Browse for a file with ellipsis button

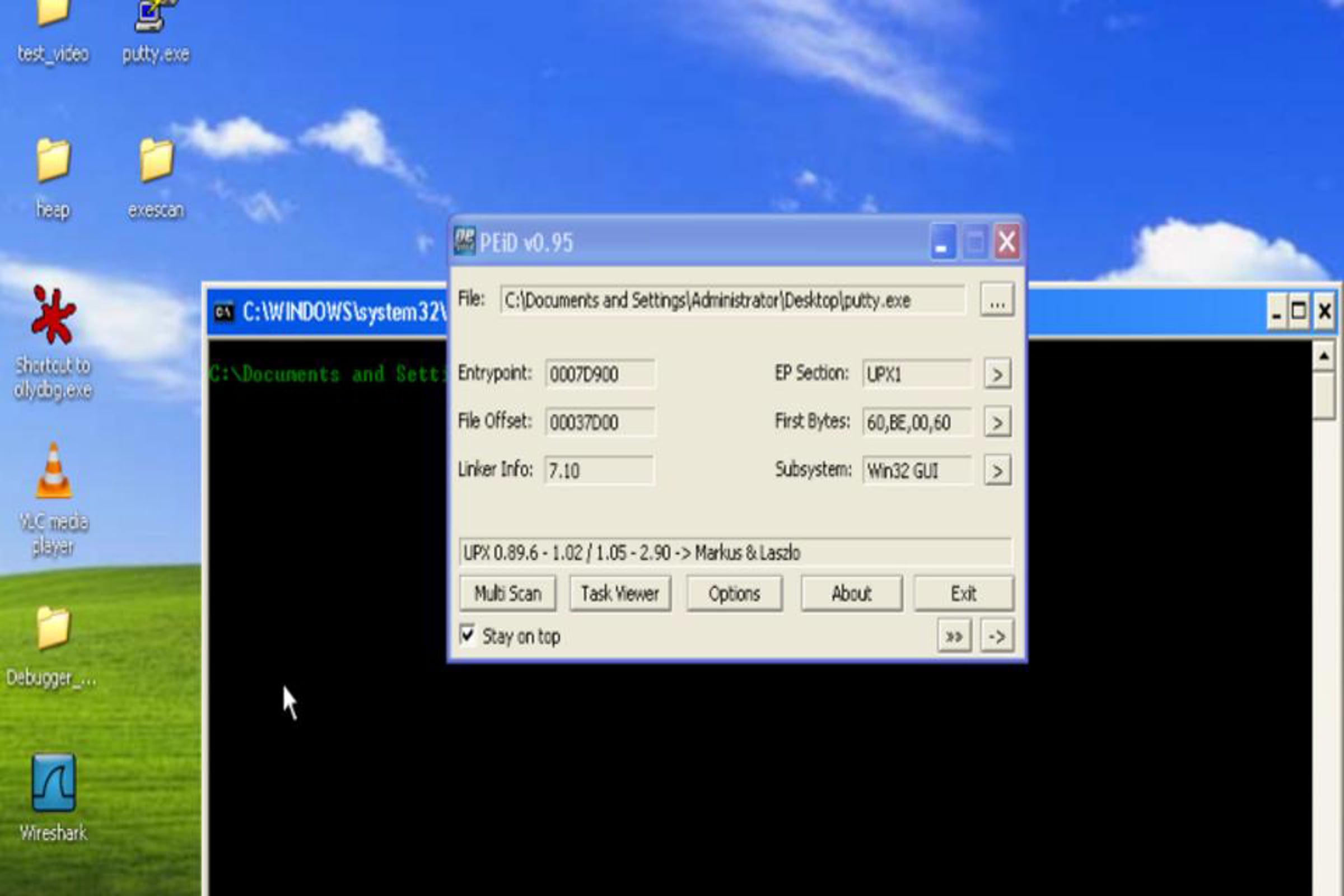[998, 300]
